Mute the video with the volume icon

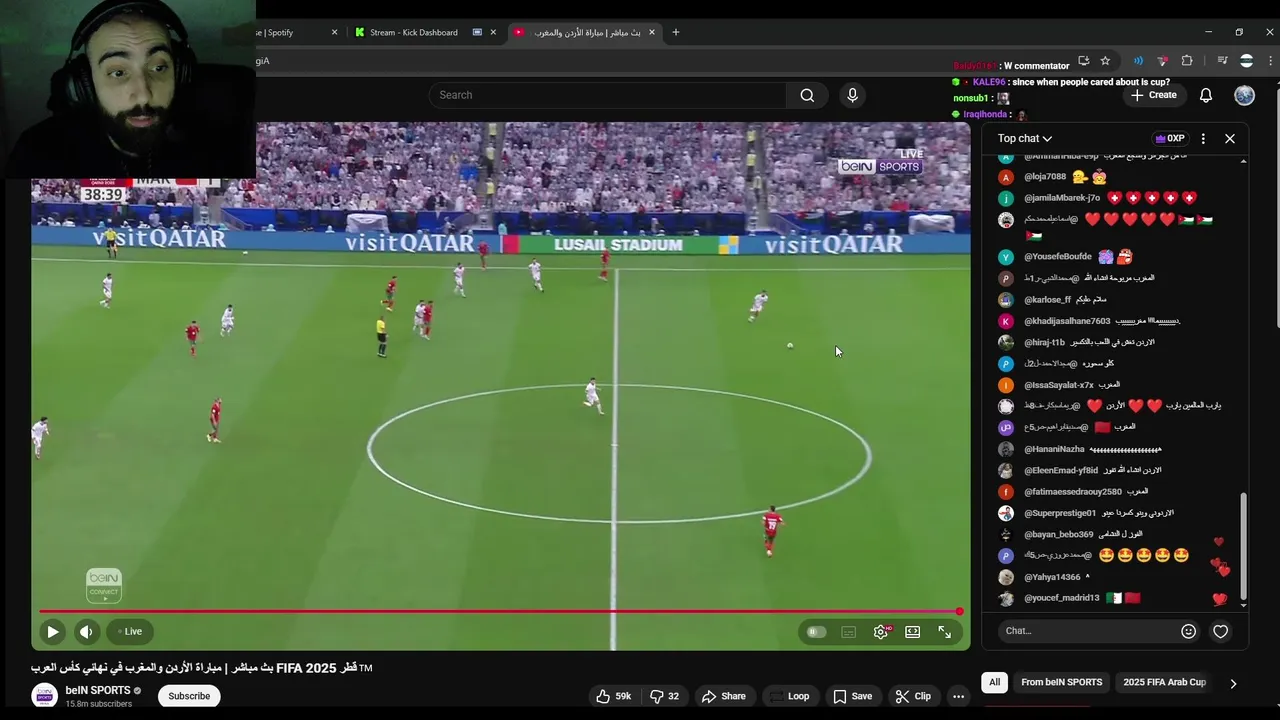coord(86,631)
